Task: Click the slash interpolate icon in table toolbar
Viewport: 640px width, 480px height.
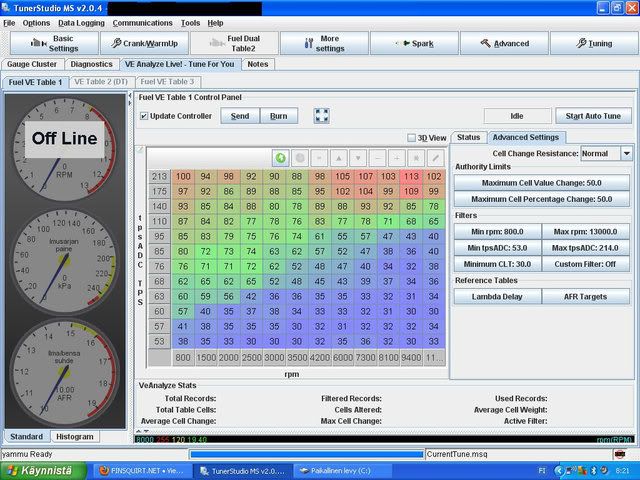Action: (x=436, y=158)
